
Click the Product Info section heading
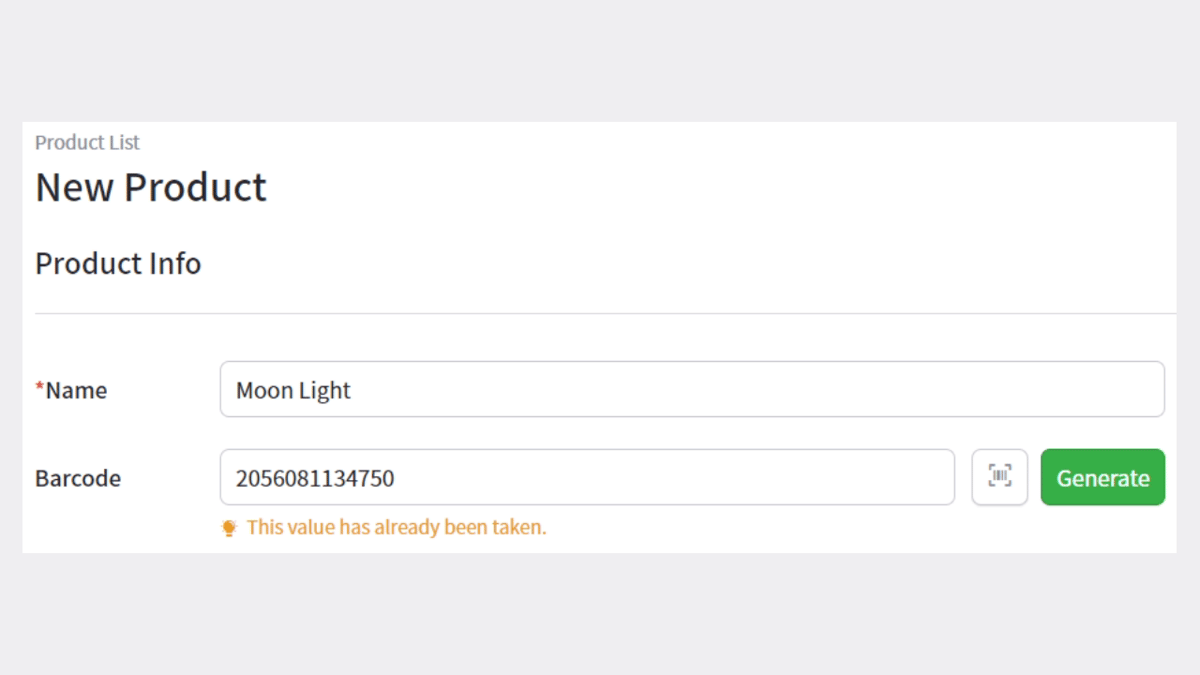tap(118, 263)
